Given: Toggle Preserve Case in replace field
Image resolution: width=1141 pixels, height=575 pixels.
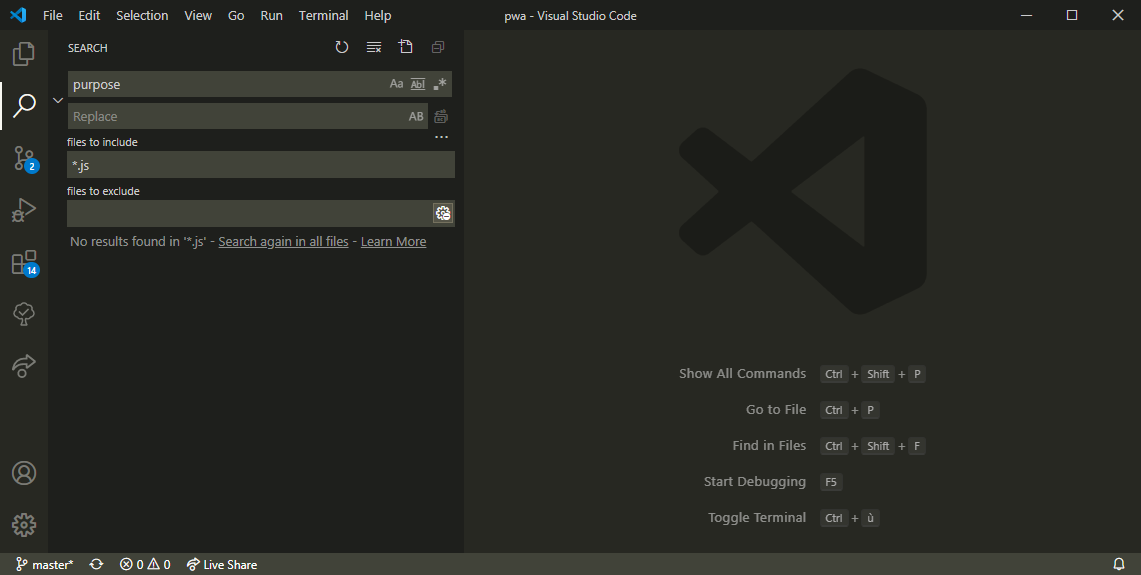Looking at the screenshot, I should pyautogui.click(x=416, y=116).
